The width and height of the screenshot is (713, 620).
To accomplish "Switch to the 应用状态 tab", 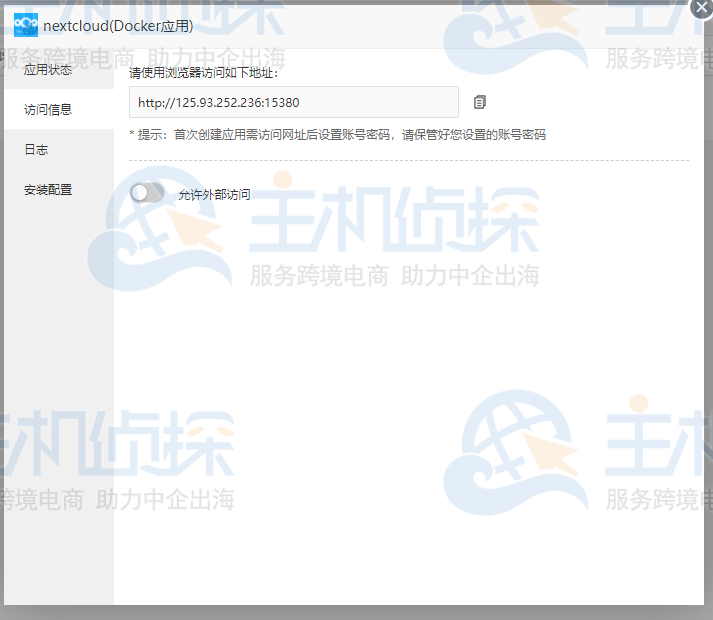I will tap(48, 70).
